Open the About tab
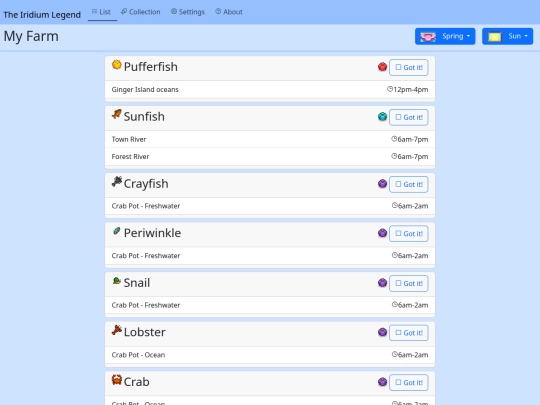The image size is (540, 405). pyautogui.click(x=229, y=12)
